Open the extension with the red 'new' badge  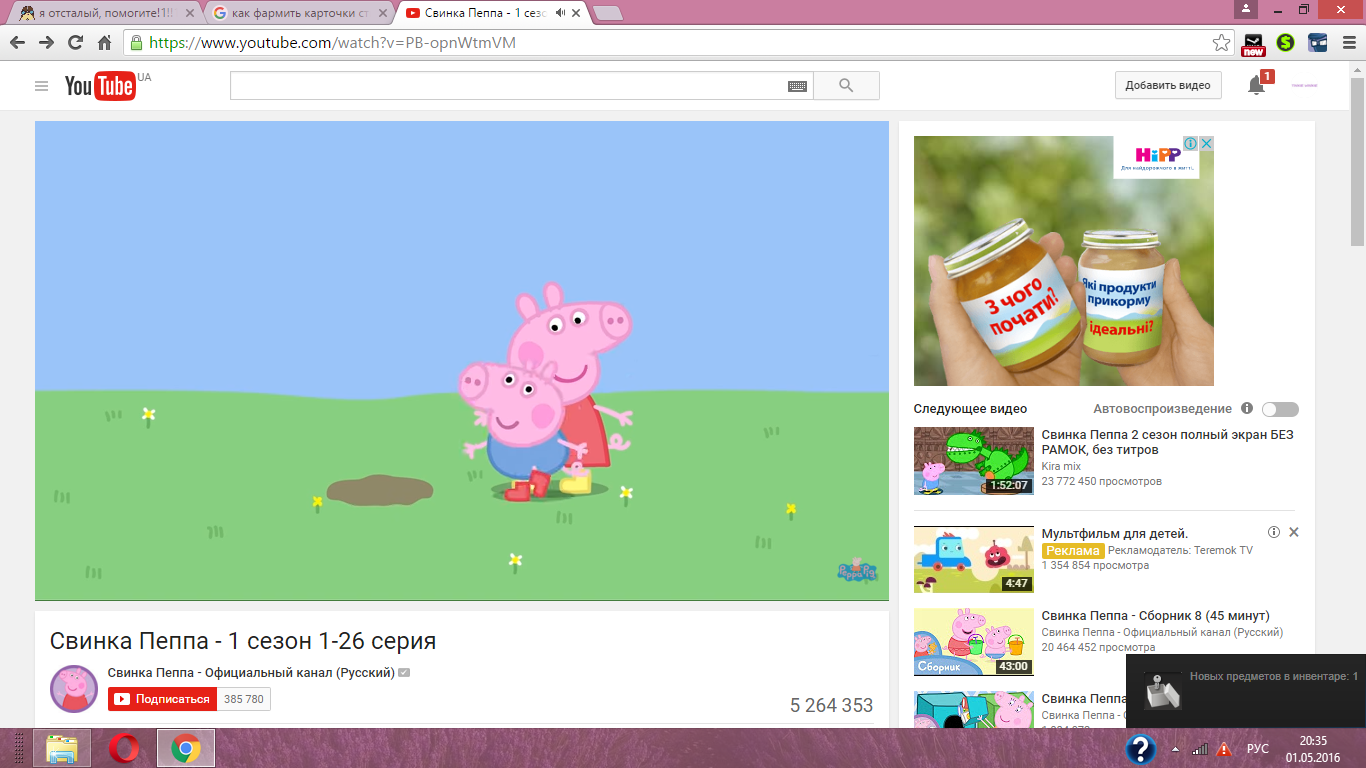1253,44
